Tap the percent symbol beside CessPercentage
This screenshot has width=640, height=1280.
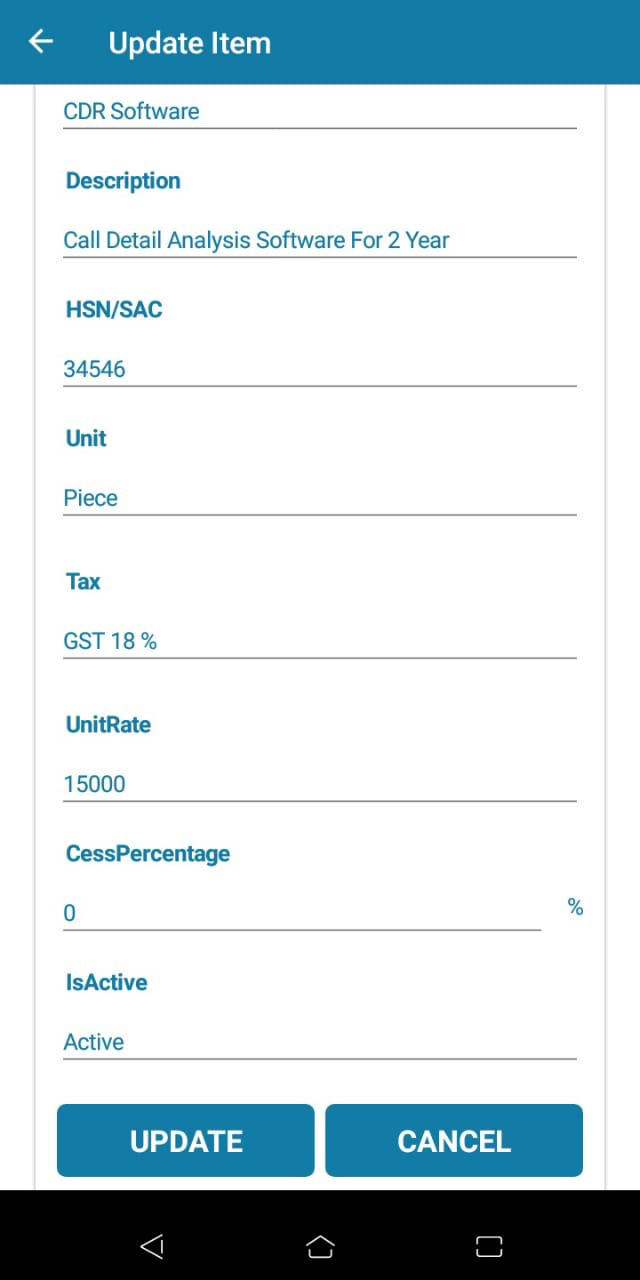[x=575, y=907]
